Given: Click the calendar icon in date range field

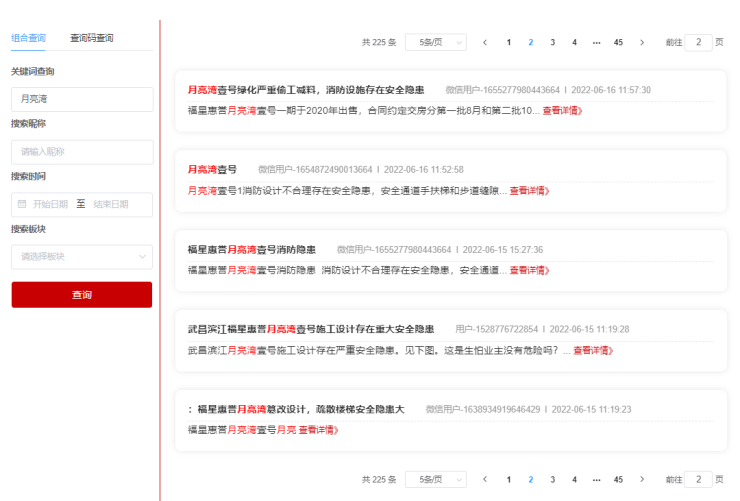Looking at the screenshot, I should click(22, 204).
